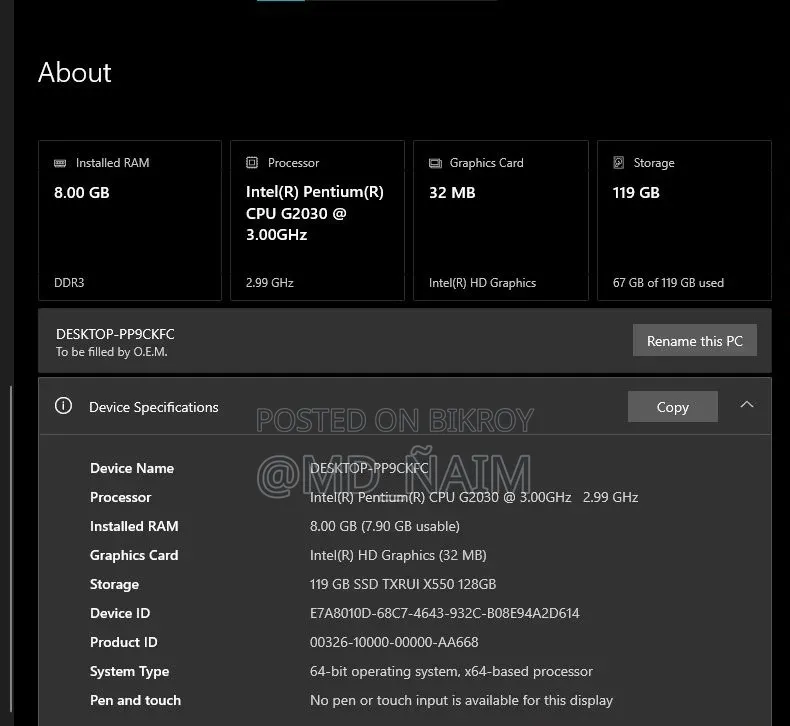
Task: Click the Device Name label
Action: pos(132,468)
